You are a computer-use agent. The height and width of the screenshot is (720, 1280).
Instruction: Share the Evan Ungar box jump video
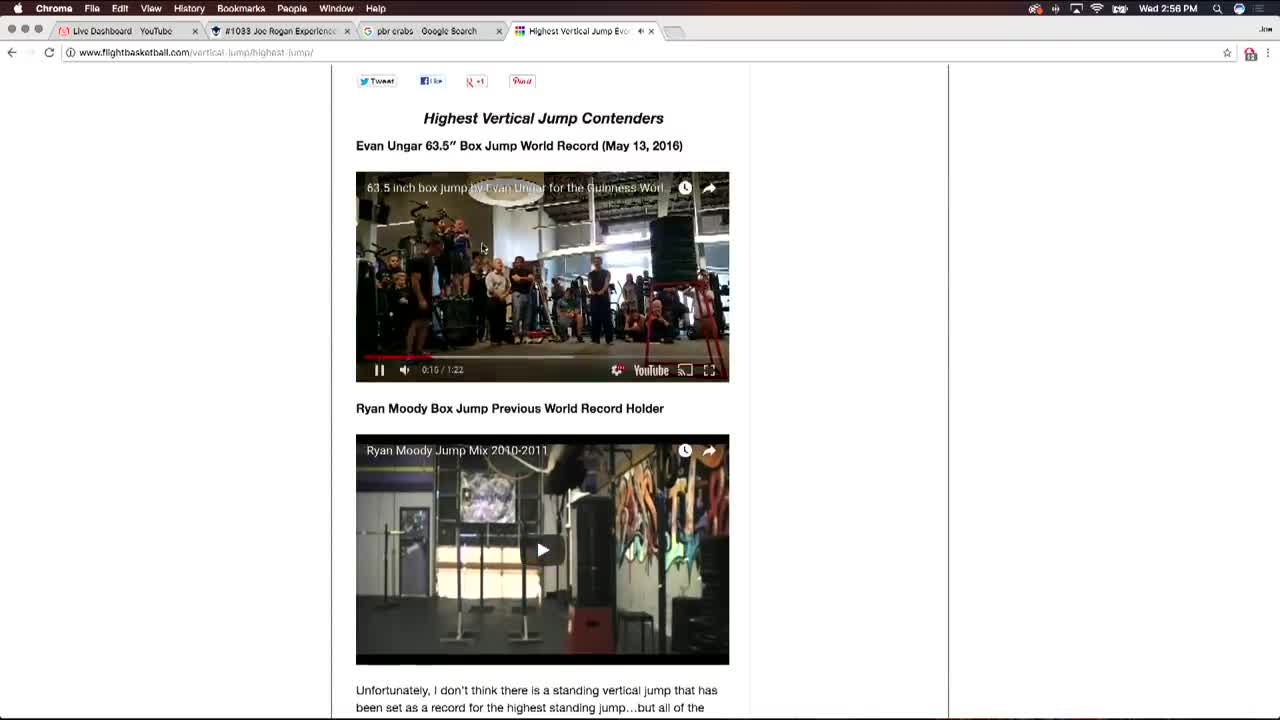(709, 188)
